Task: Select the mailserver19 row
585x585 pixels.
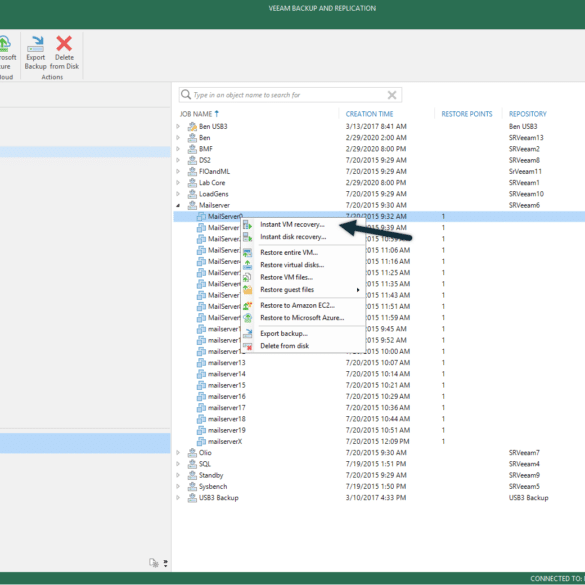Action: (379, 430)
